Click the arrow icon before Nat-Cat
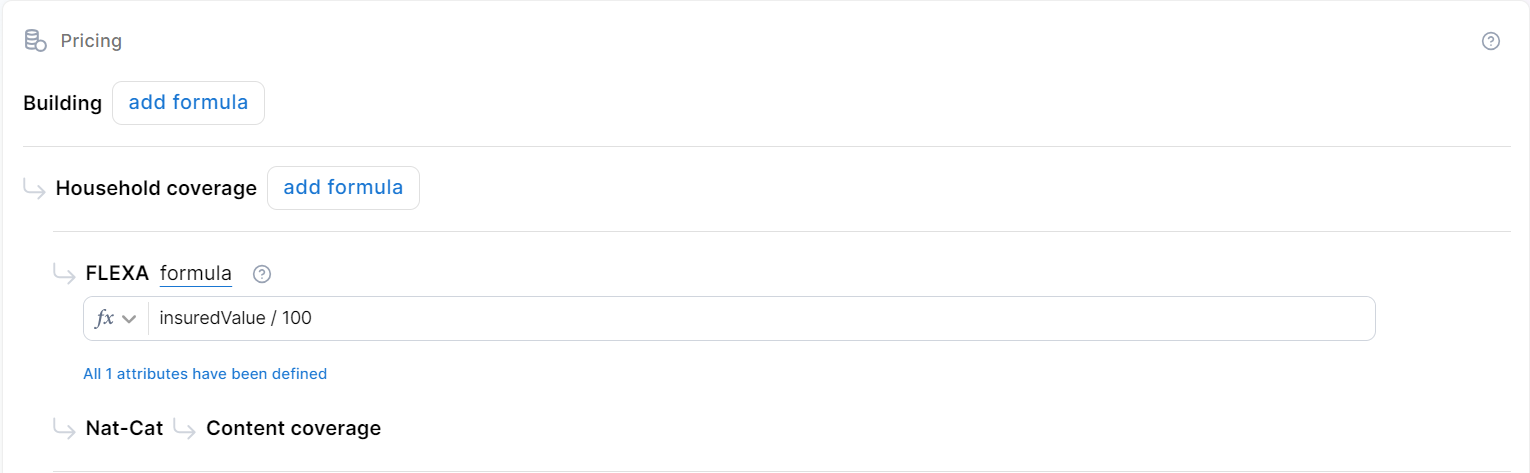1530x473 pixels. [65, 428]
